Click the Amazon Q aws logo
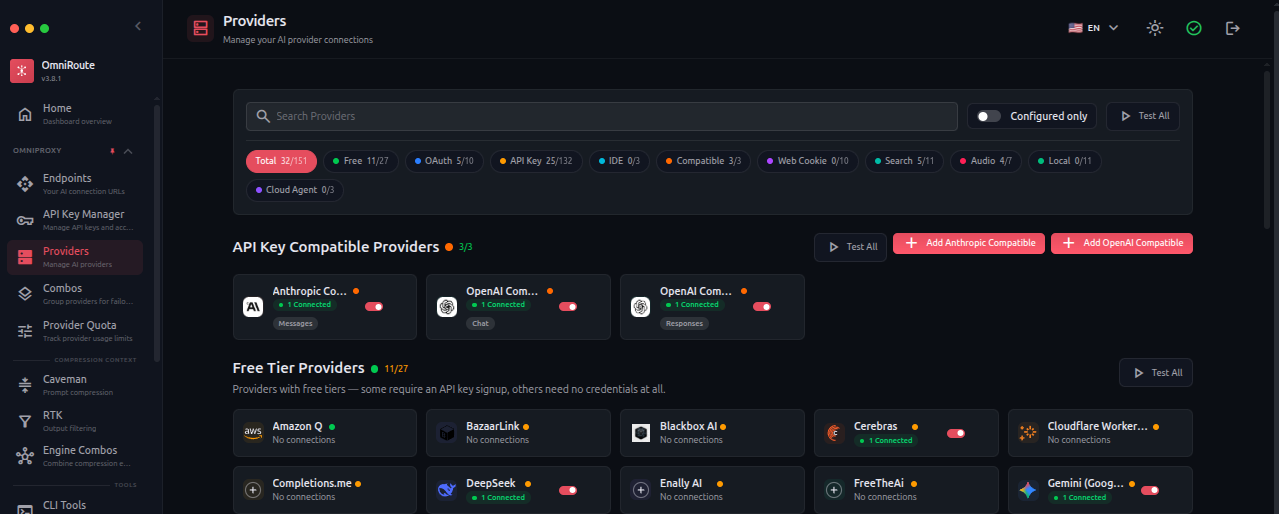The height and width of the screenshot is (514, 1279). click(x=252, y=433)
